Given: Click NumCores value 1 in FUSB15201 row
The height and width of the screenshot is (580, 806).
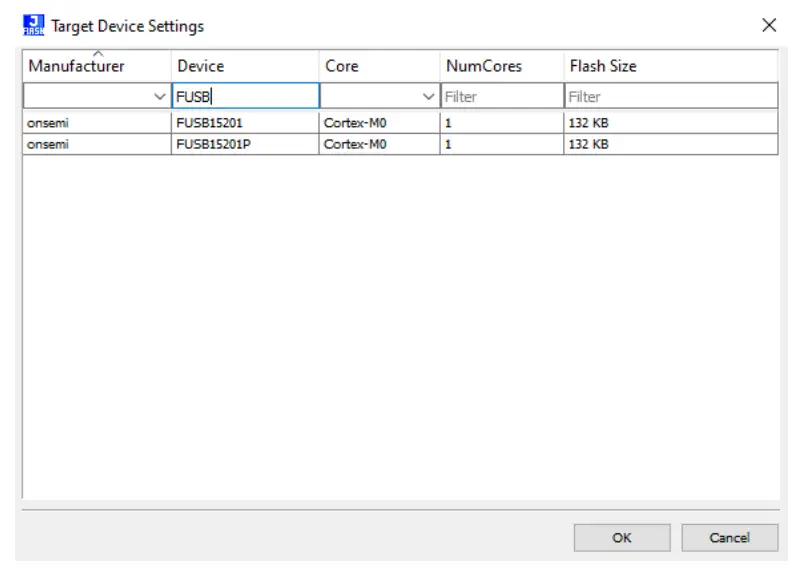Looking at the screenshot, I should coord(502,123).
